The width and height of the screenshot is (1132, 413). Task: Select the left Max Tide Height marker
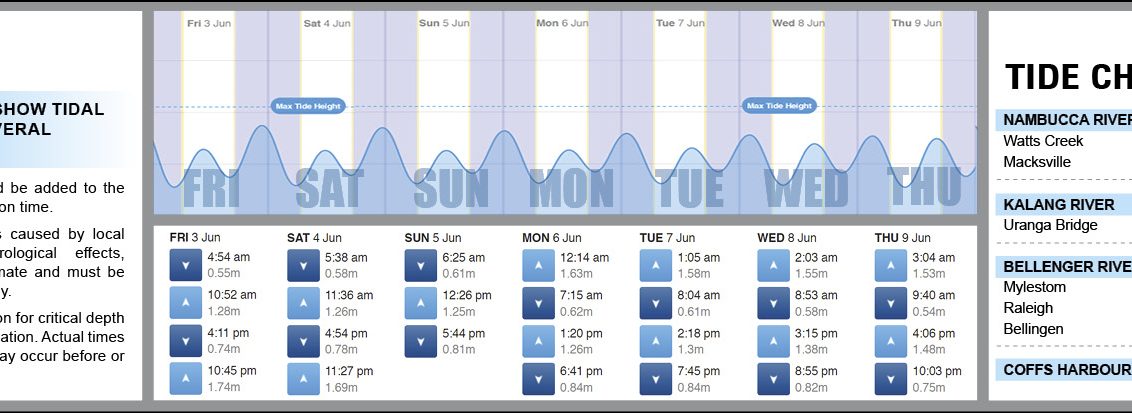click(x=308, y=106)
